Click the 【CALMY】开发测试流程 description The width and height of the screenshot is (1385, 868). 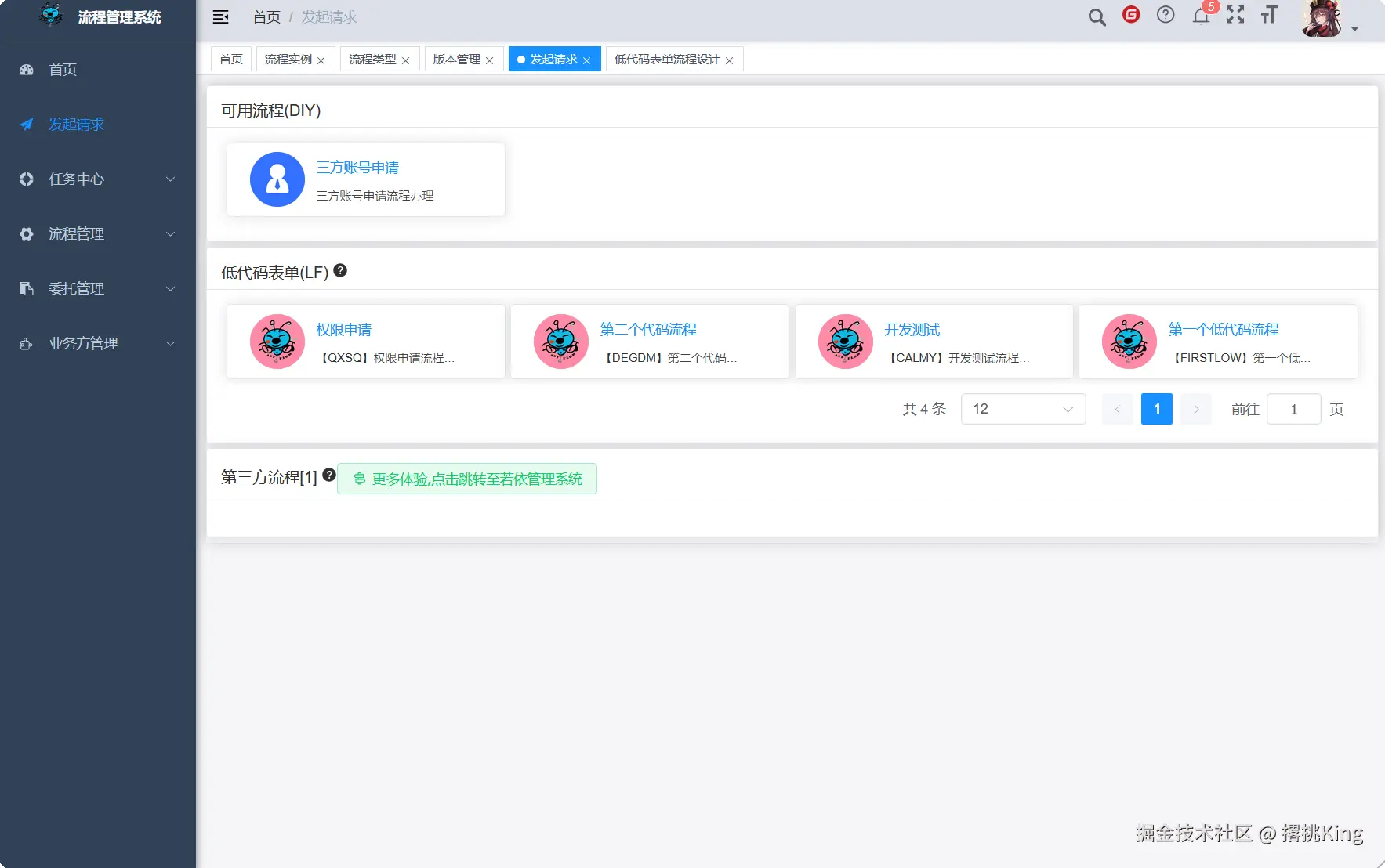(957, 358)
